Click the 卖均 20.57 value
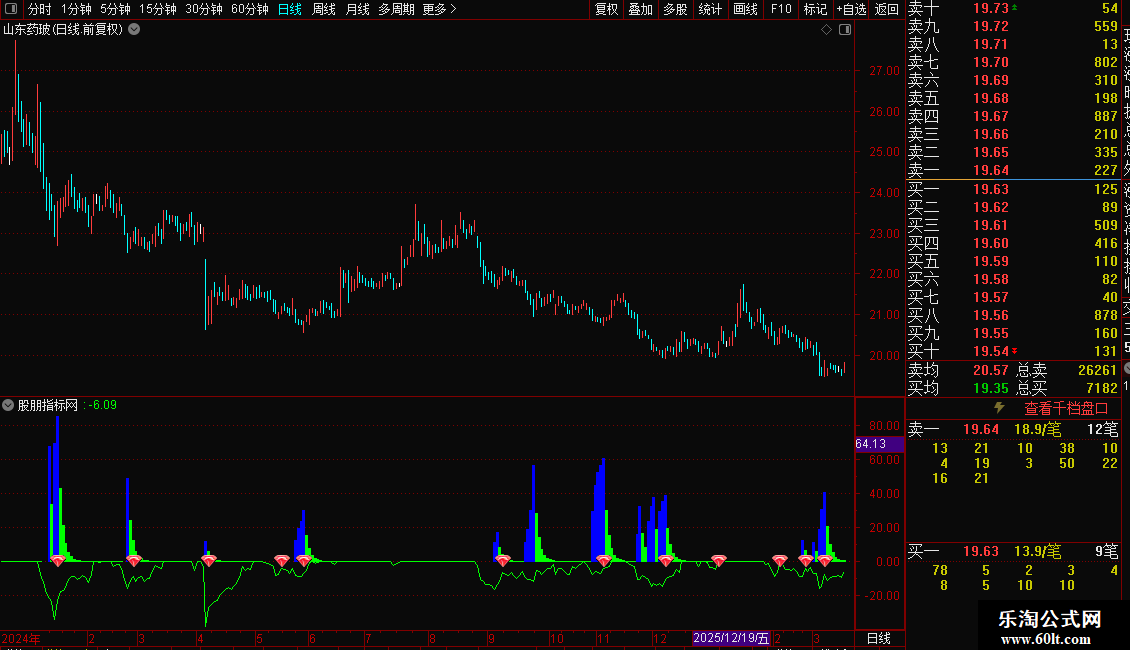The image size is (1130, 650). [x=991, y=370]
